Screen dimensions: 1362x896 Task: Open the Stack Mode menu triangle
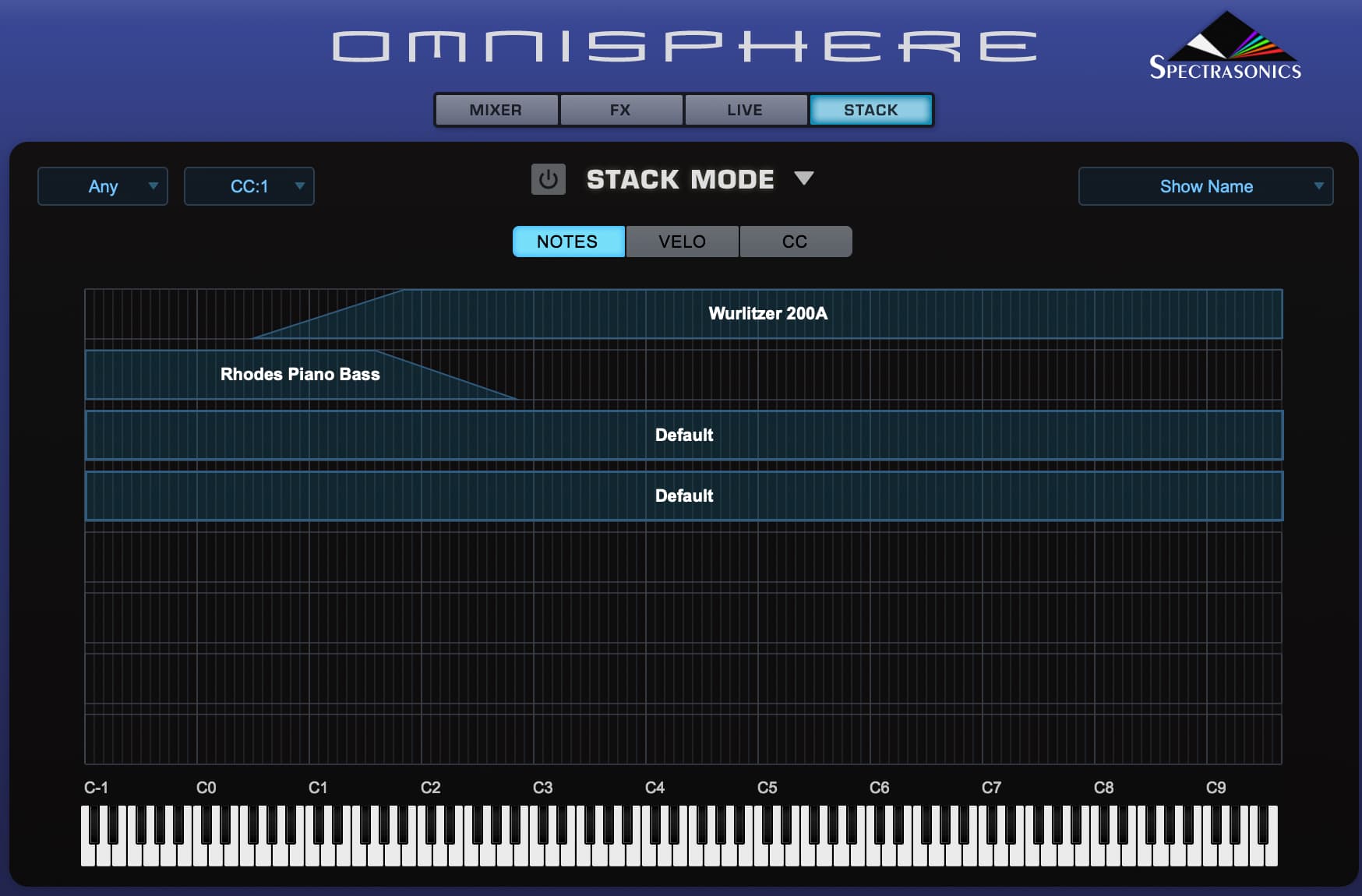804,178
